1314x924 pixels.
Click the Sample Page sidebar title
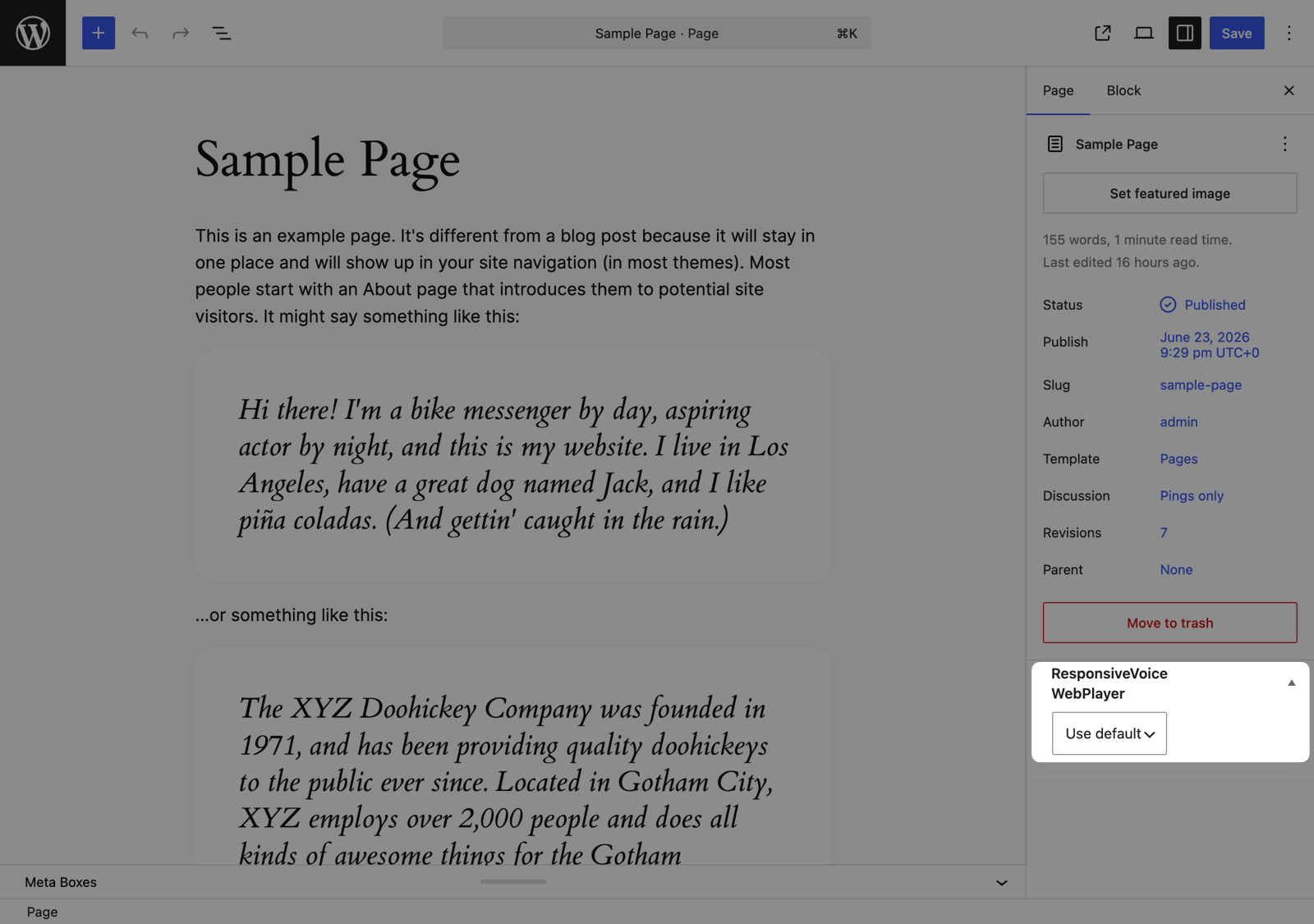[x=1117, y=145]
